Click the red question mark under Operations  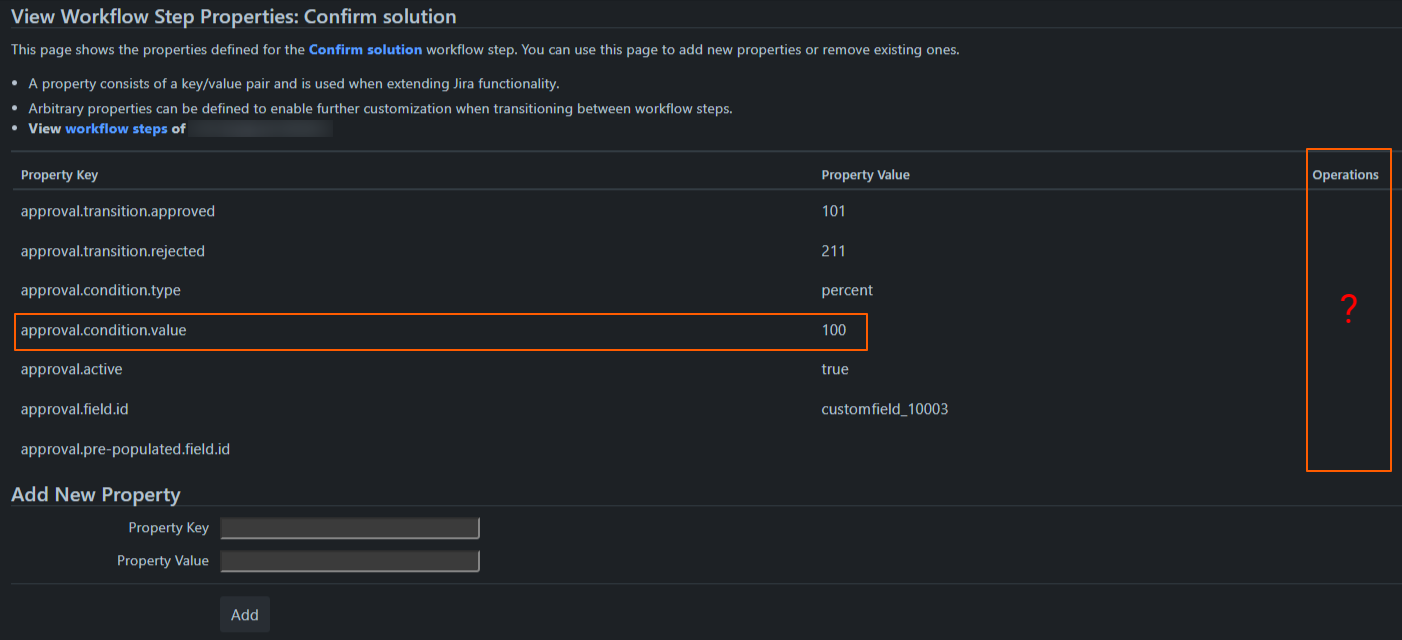(x=1348, y=310)
